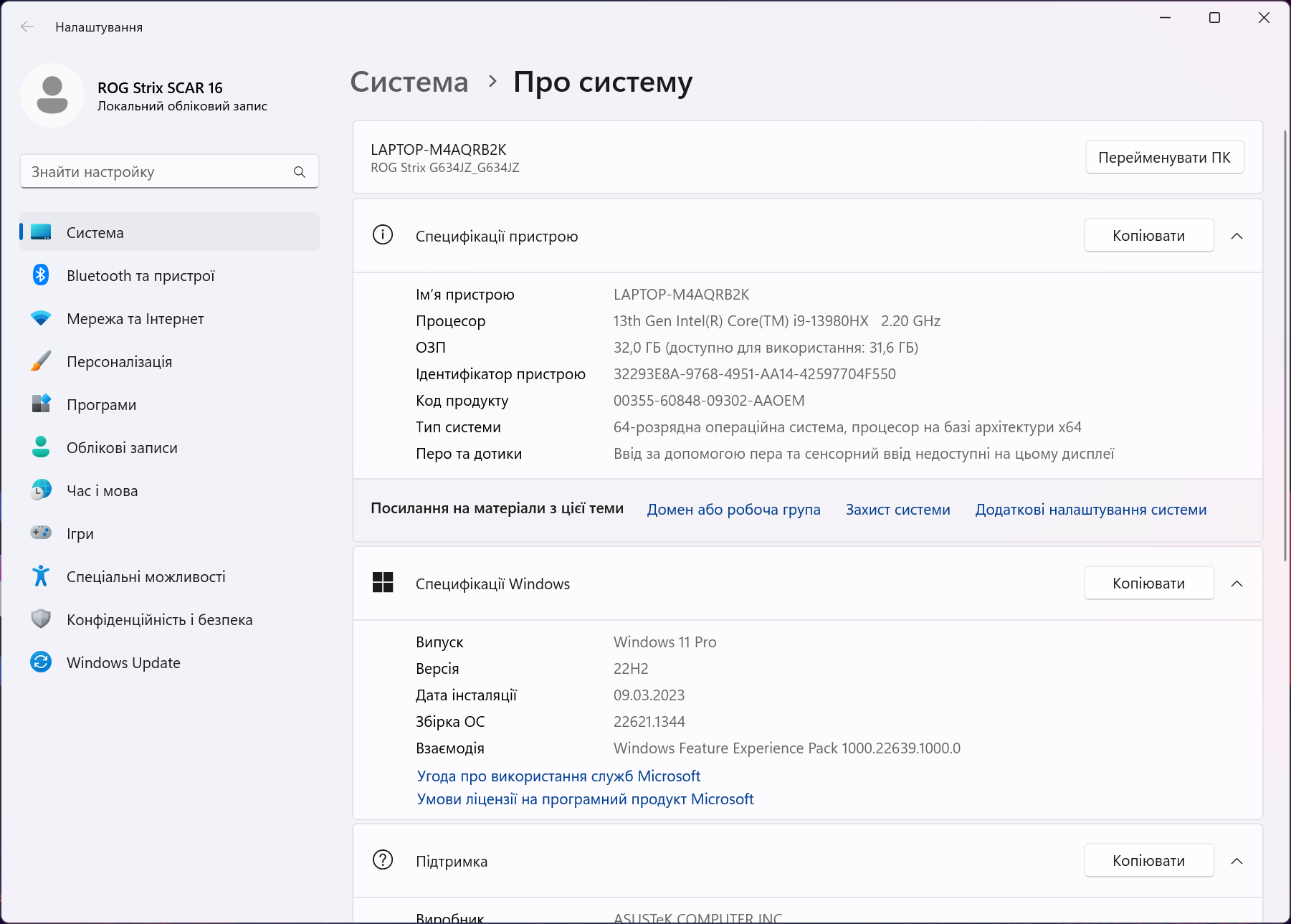The height and width of the screenshot is (924, 1291).
Task: Click OS build value 22621.1344
Action: point(649,722)
